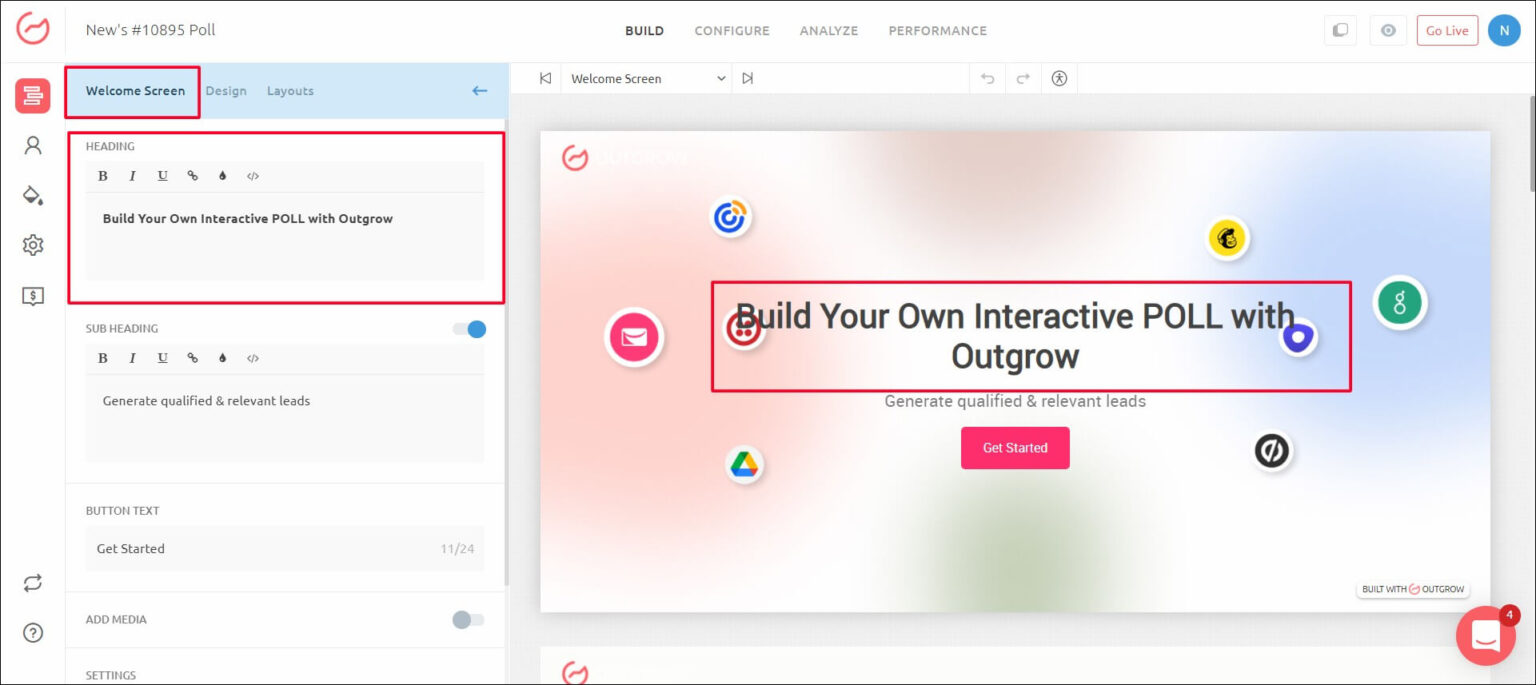The height and width of the screenshot is (685, 1536).
Task: Click the Get Started preview button
Action: tap(1015, 448)
